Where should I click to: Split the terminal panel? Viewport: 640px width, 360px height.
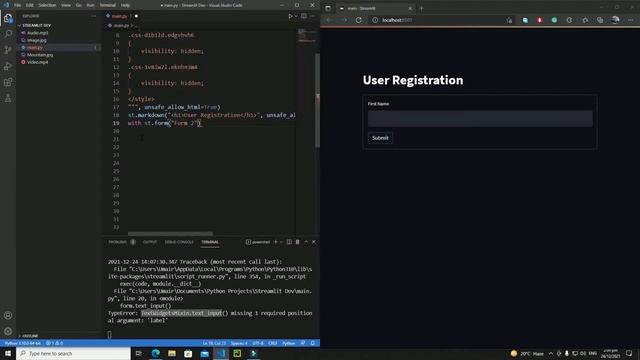click(289, 242)
